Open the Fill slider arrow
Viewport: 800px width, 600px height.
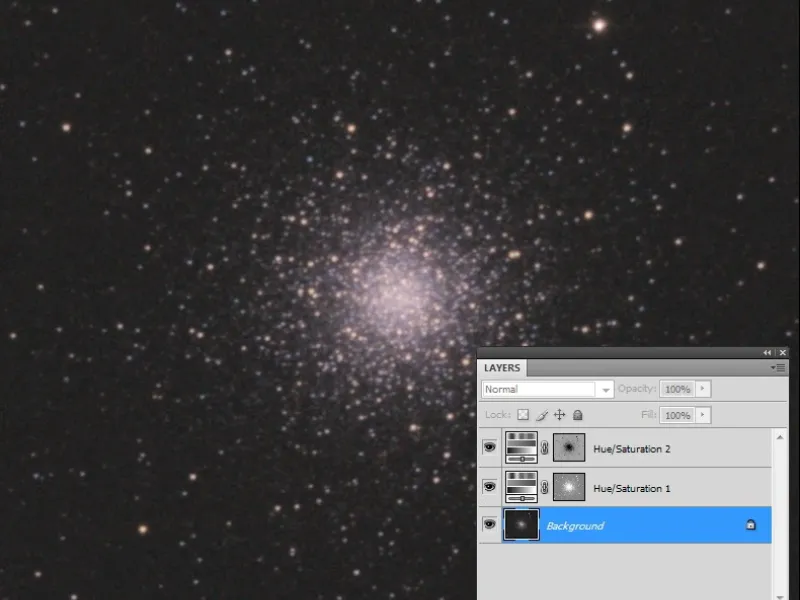(x=703, y=415)
